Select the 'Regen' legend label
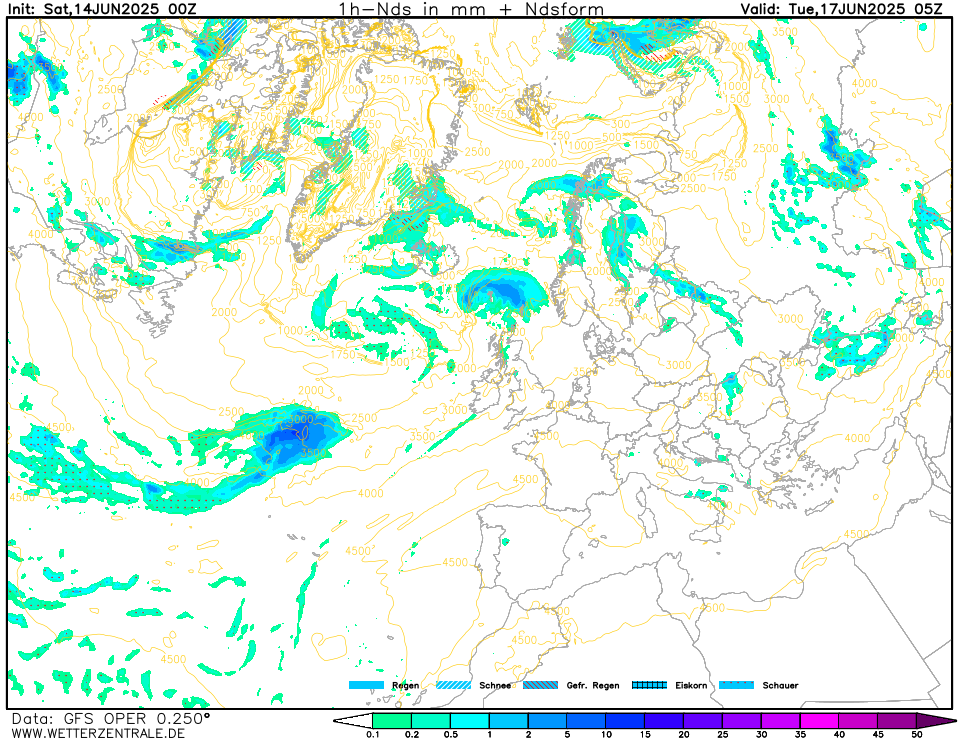Image resolution: width=959 pixels, height=741 pixels. pos(405,685)
